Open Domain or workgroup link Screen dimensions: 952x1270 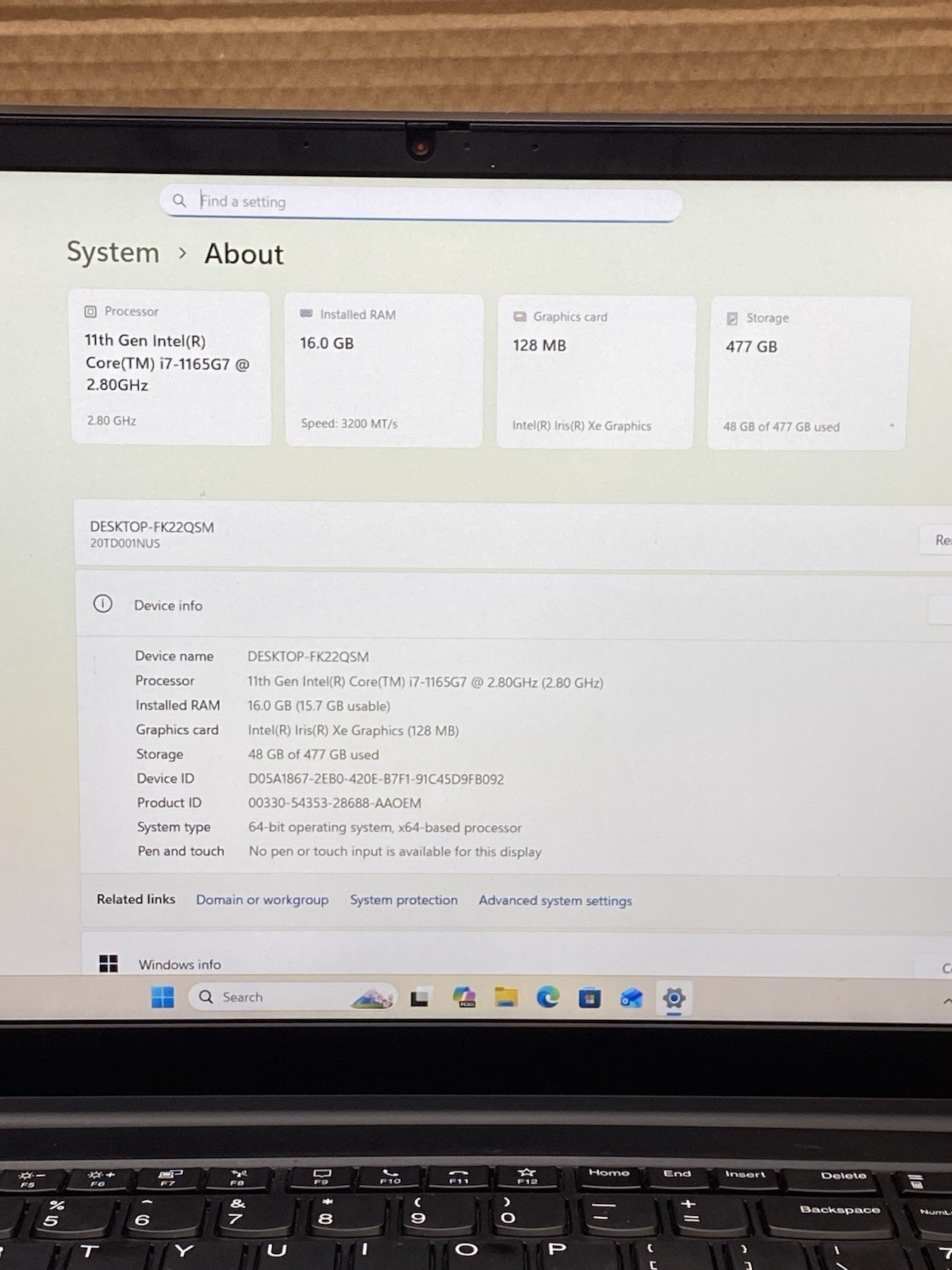pos(262,899)
